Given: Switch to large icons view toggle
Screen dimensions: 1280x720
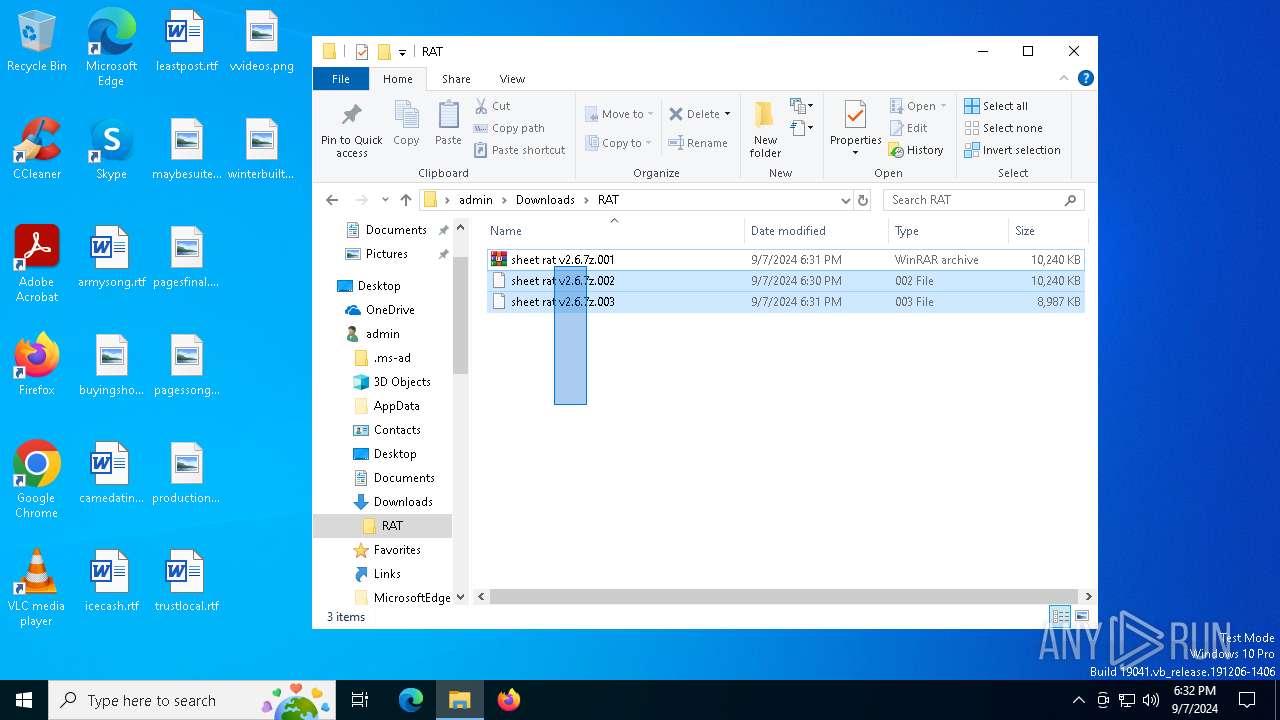Looking at the screenshot, I should [1081, 617].
